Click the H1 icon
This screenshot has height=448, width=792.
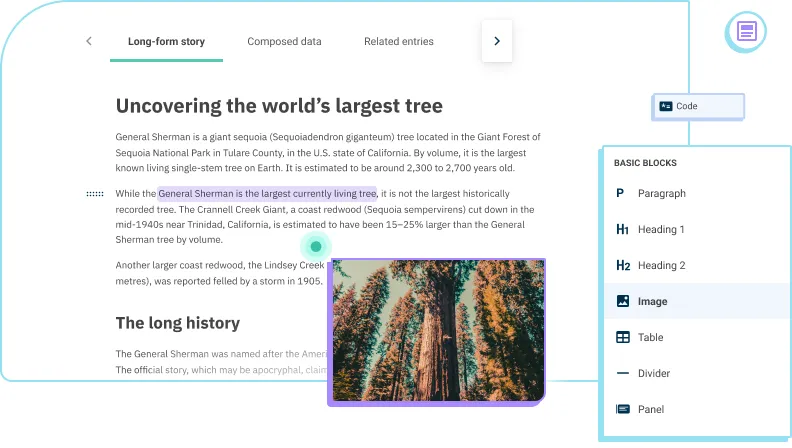click(622, 229)
